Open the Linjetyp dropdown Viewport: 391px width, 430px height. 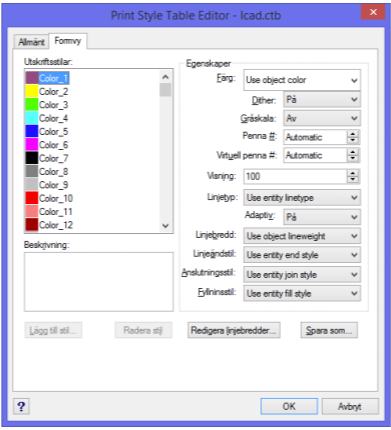(x=302, y=198)
